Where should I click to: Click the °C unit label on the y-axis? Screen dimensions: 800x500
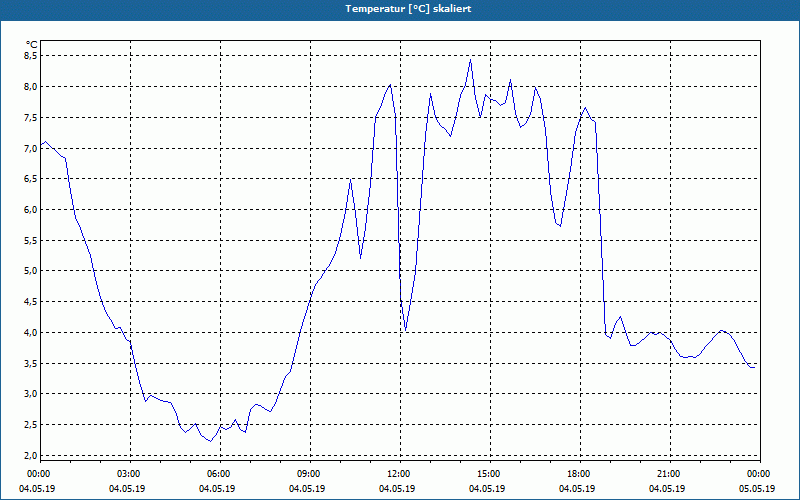pos(32,45)
